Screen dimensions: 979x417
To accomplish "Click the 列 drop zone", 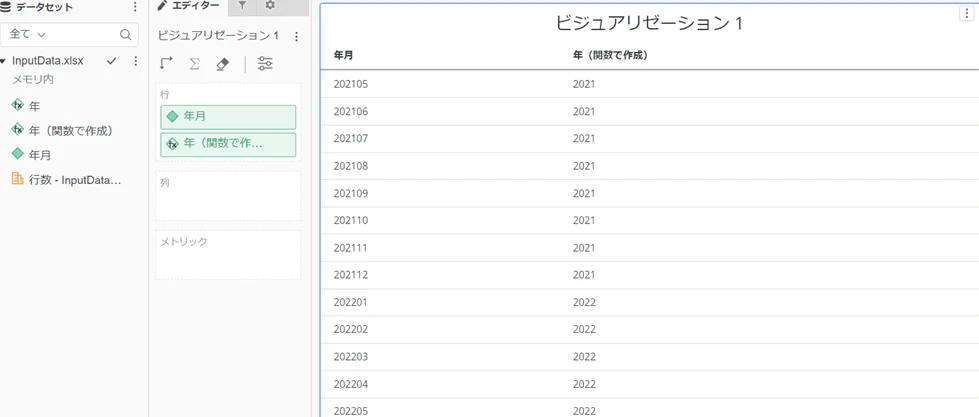I will (228, 195).
